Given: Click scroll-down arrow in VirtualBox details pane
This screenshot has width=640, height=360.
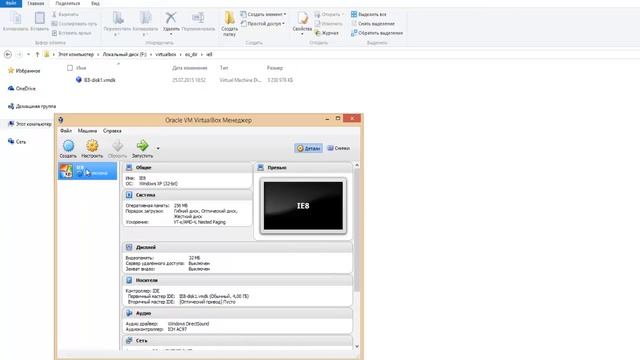Looking at the screenshot, I should point(357,347).
